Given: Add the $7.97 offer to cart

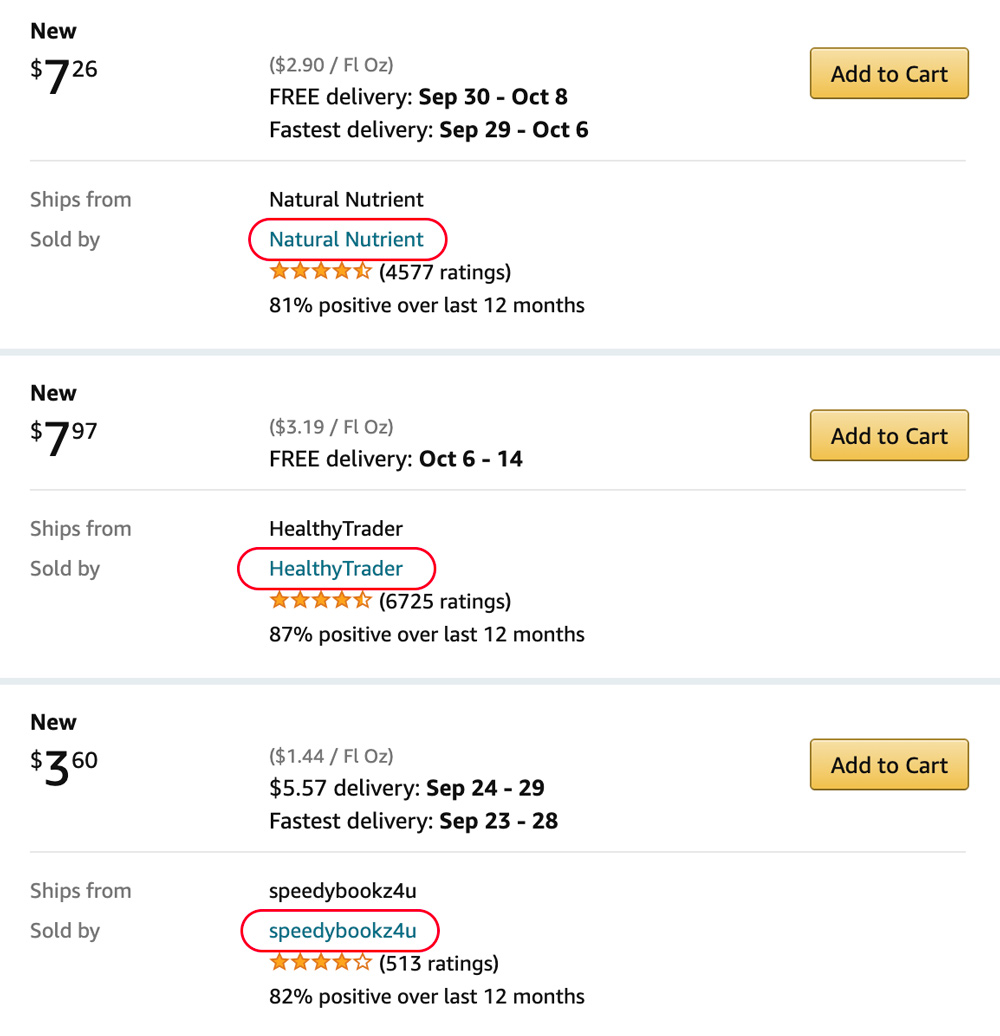Looking at the screenshot, I should pos(889,436).
